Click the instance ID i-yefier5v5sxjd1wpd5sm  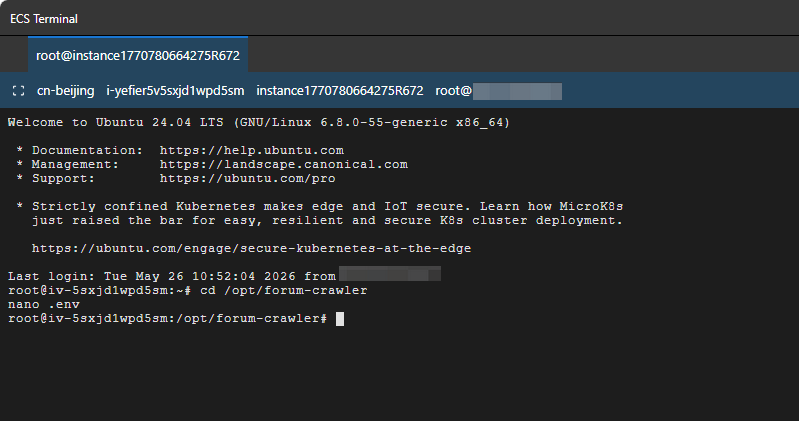[x=175, y=91]
